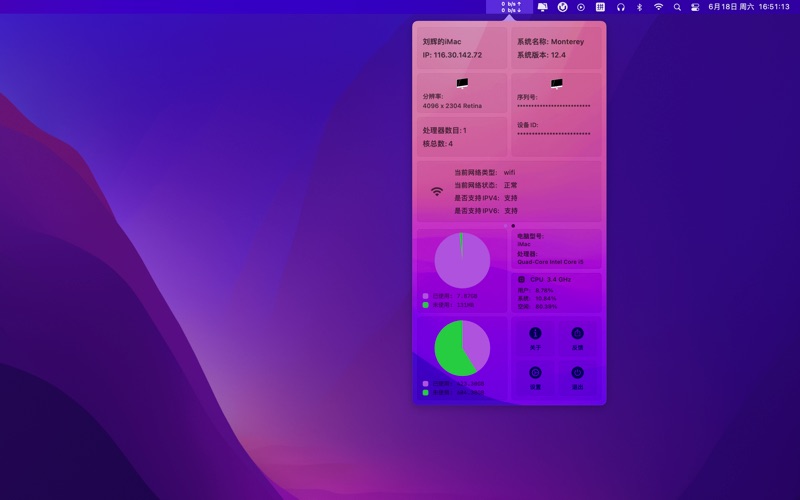
Task: Click the memory usage pie chart
Action: pos(462,261)
